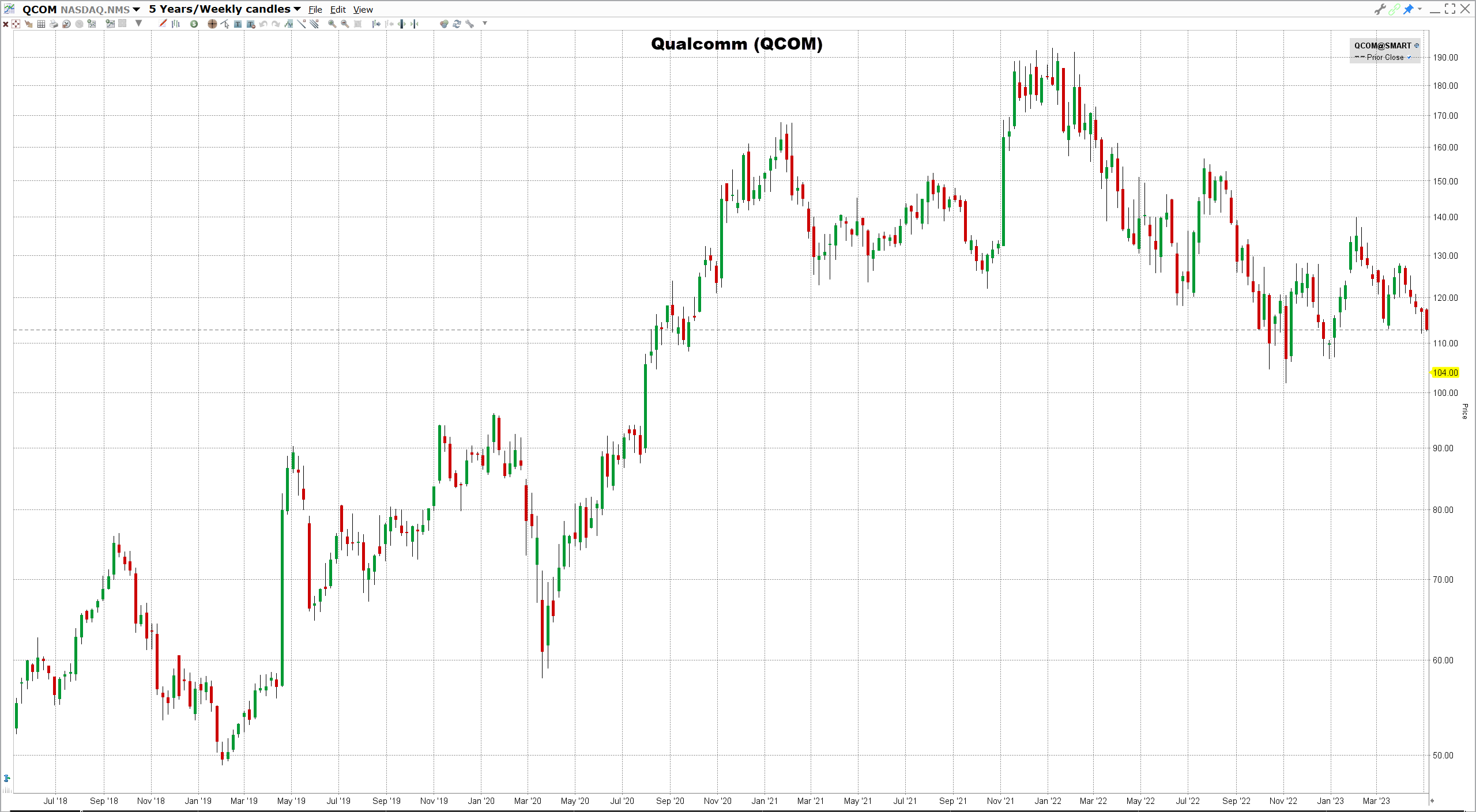
Task: Click the zoom in magnifier icon
Action: (332, 24)
